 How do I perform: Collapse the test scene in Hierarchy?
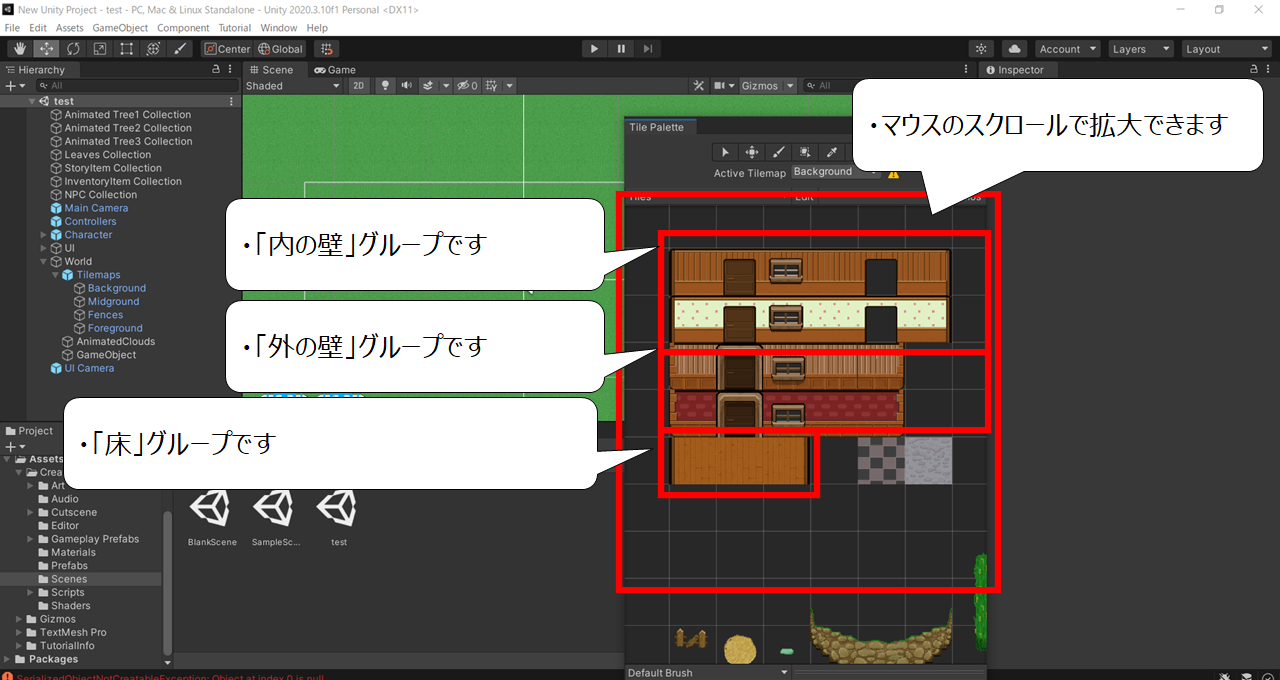pos(33,101)
